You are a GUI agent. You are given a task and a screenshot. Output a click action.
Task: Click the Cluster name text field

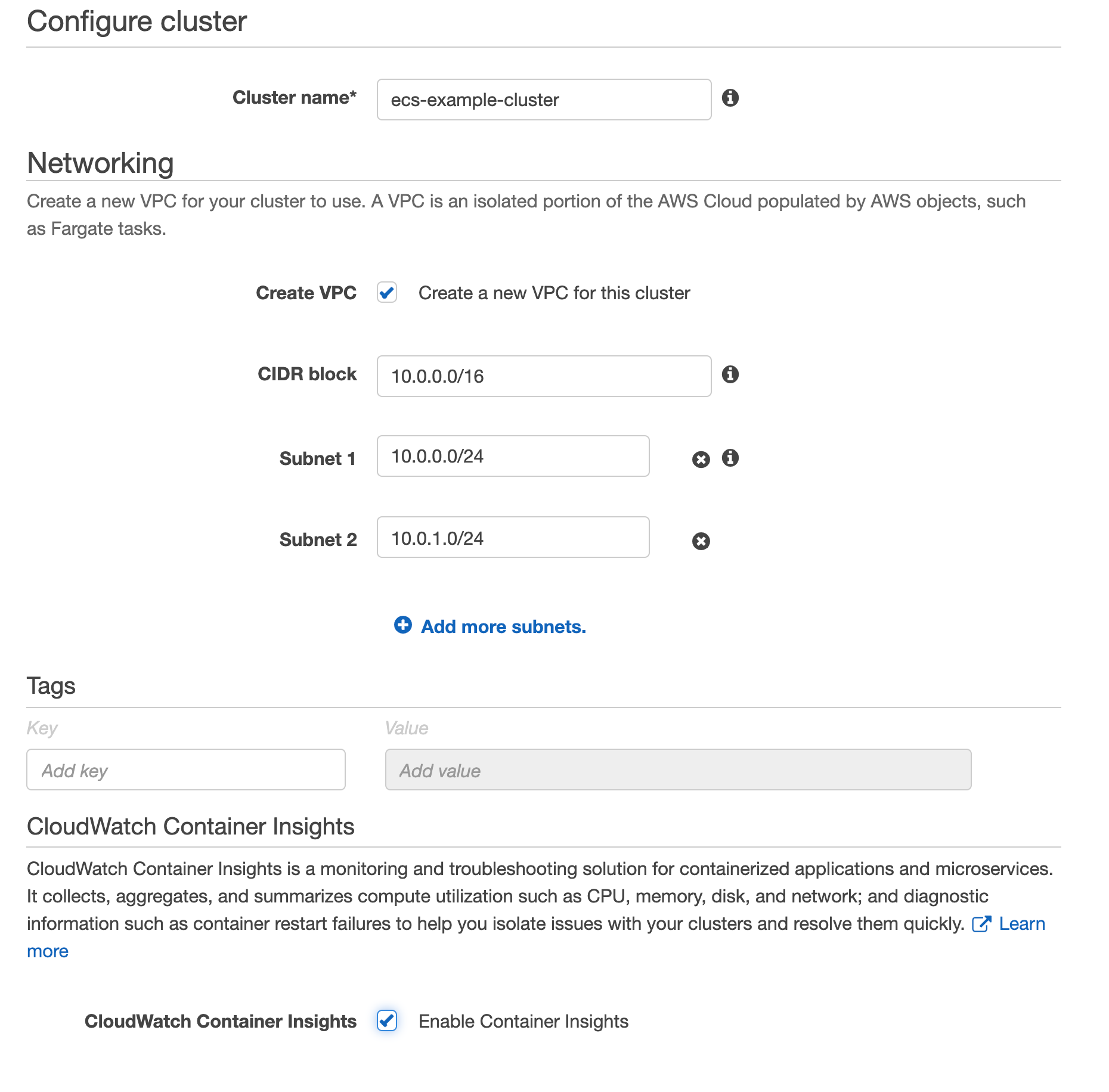click(x=544, y=100)
